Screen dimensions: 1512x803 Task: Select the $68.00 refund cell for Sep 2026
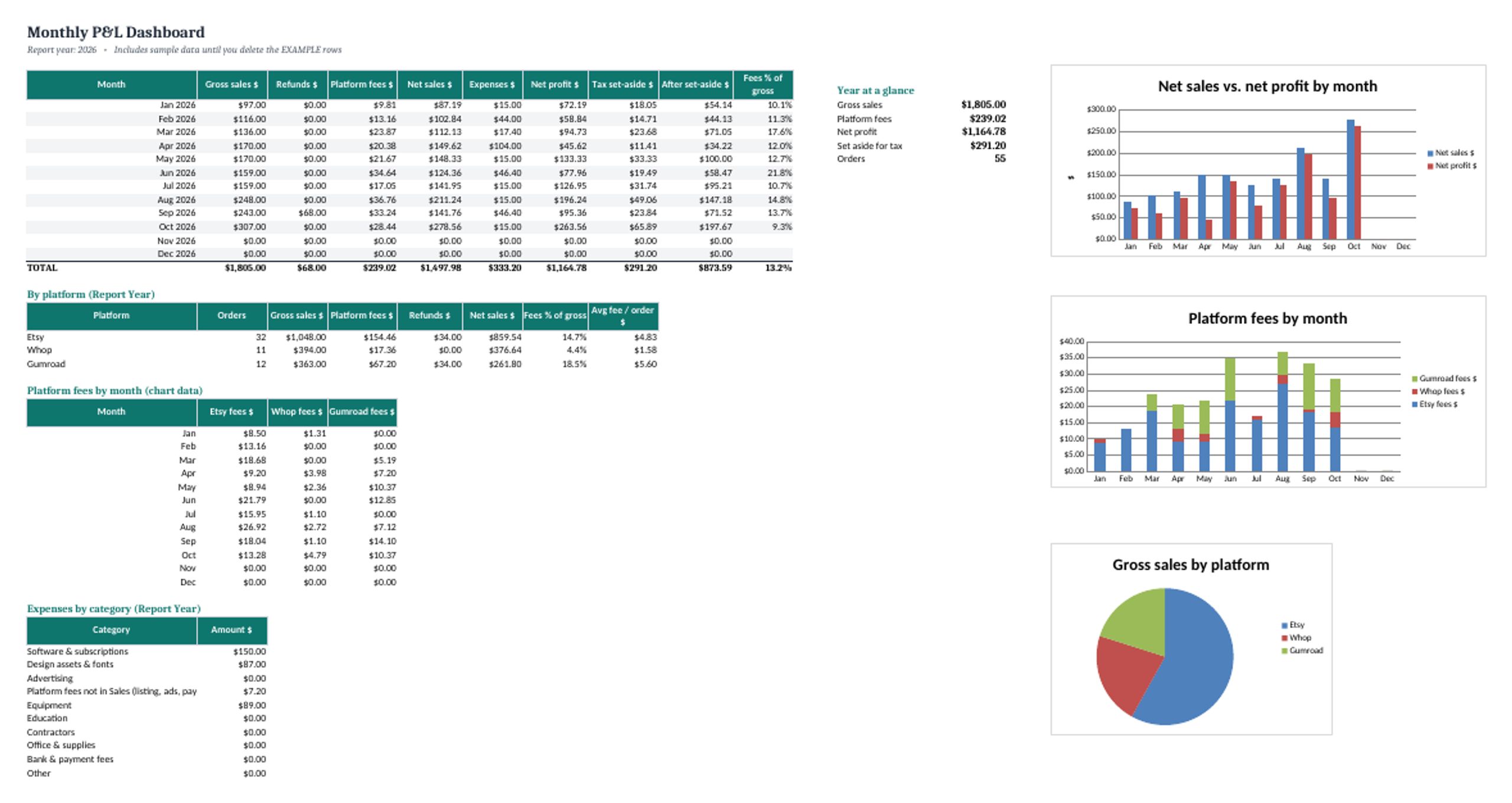312,213
